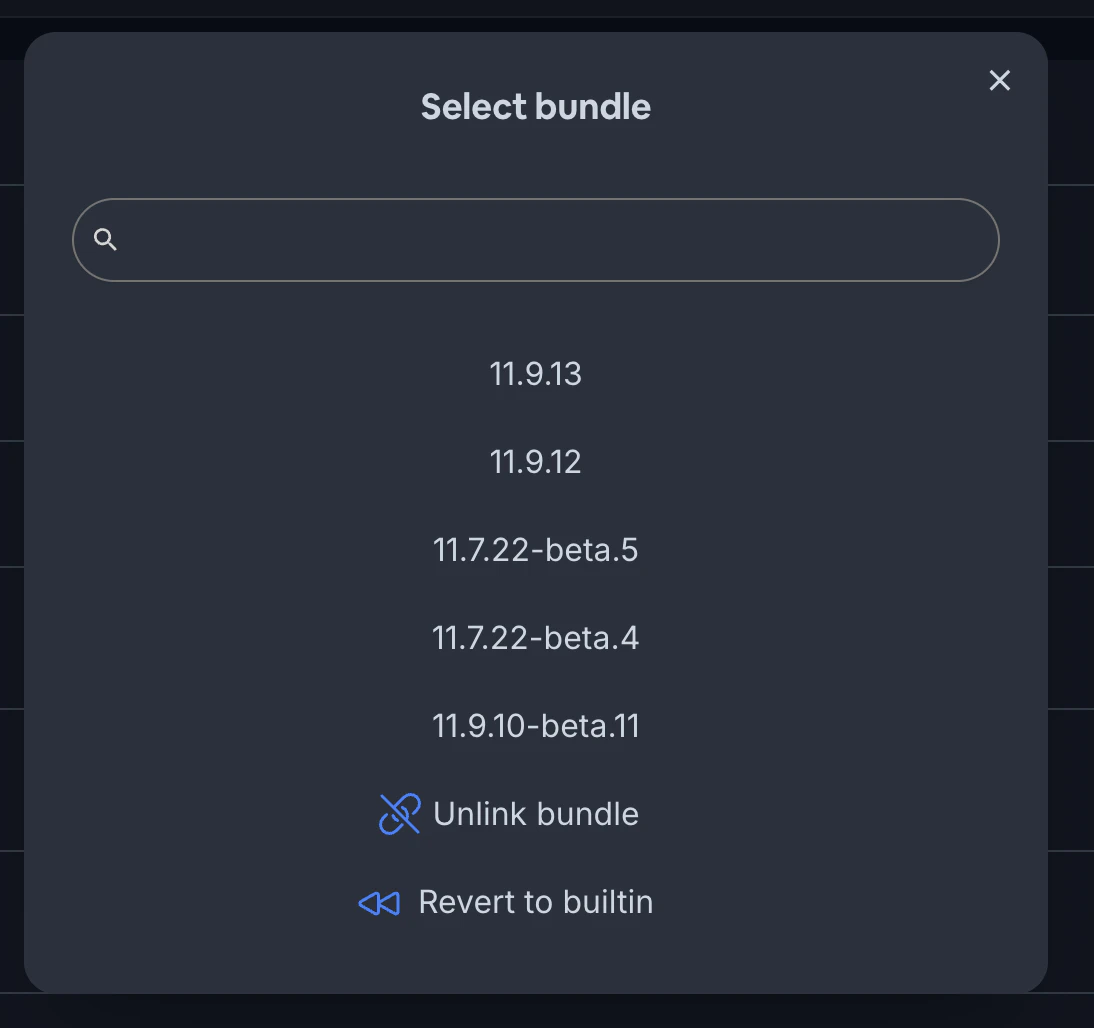Click Revert to builtin
Image resolution: width=1094 pixels, height=1028 pixels.
pos(536,902)
